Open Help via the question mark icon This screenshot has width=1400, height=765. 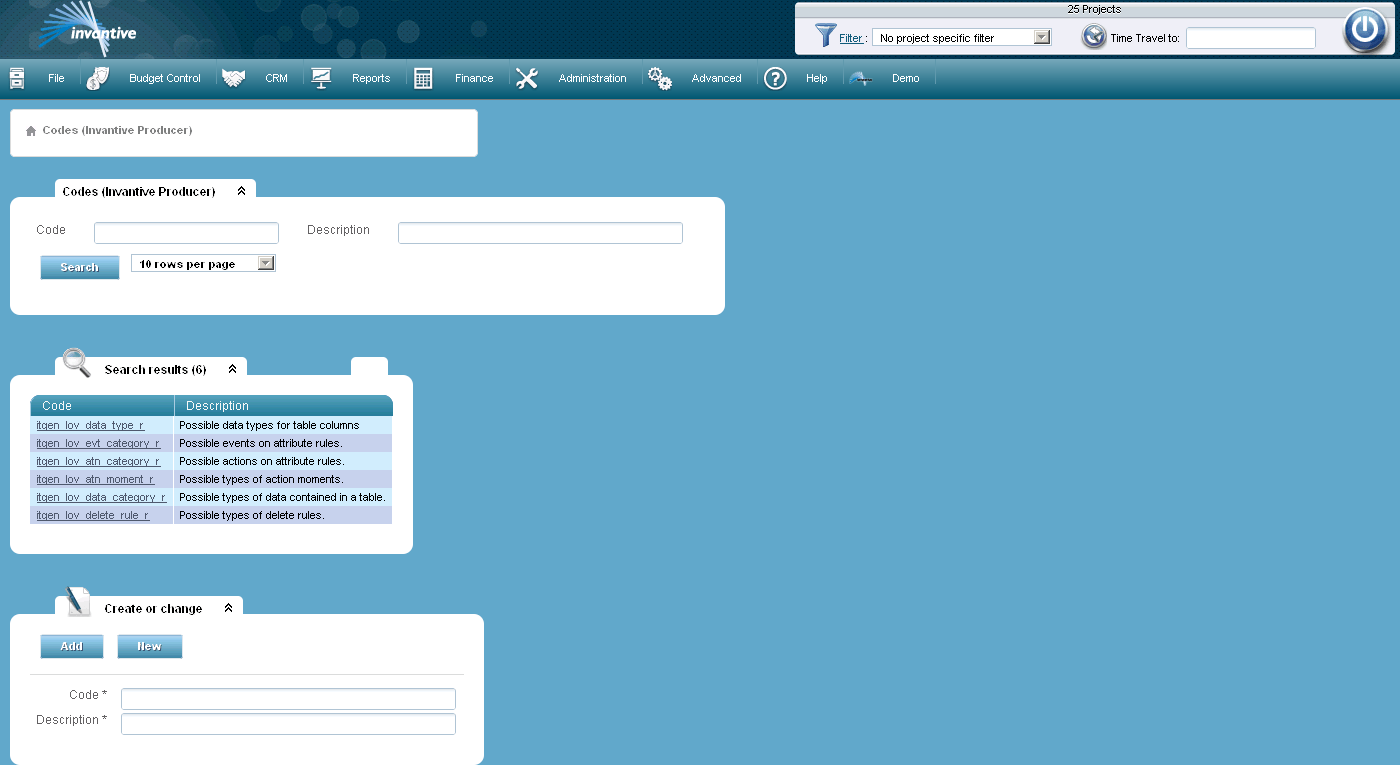point(775,78)
